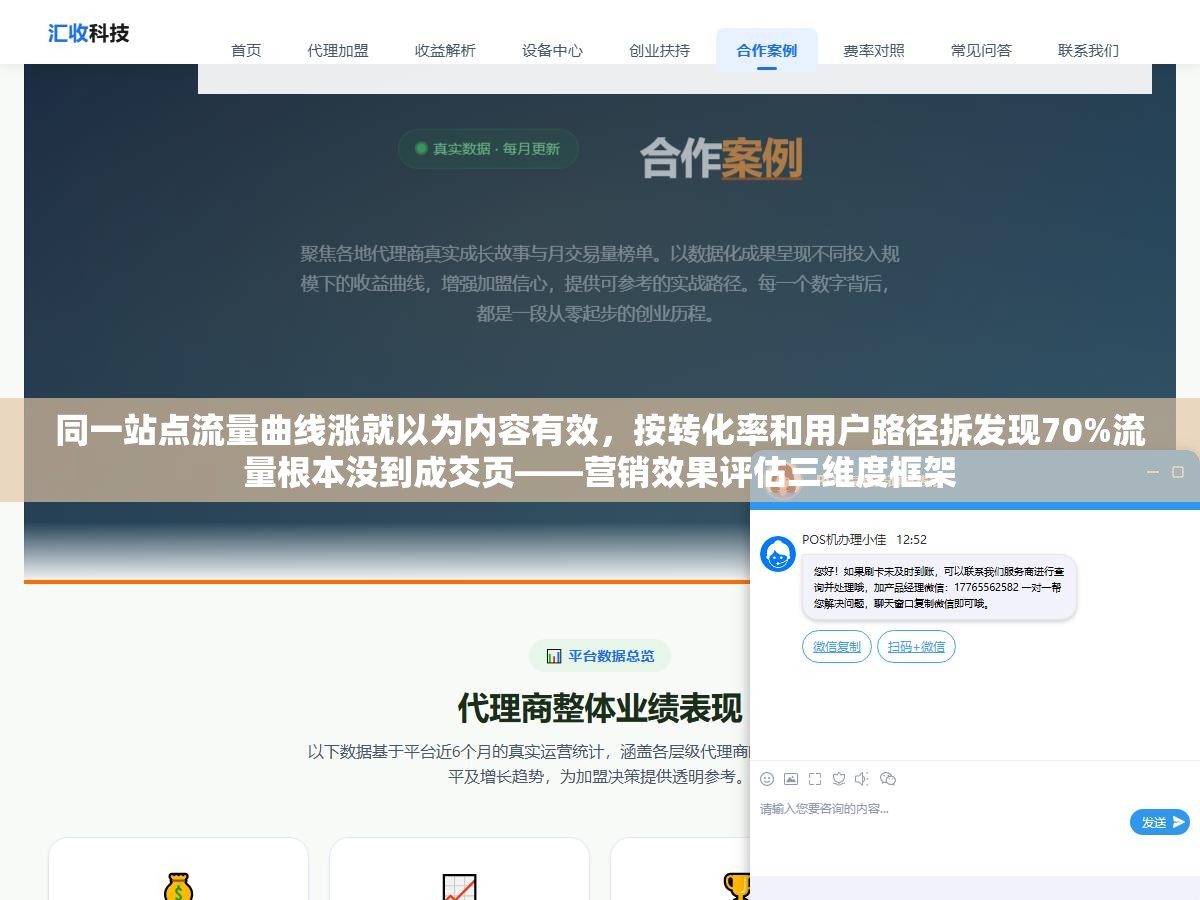Click the rating flower icon in chat
Image resolution: width=1200 pixels, height=900 pixels.
coord(839,779)
